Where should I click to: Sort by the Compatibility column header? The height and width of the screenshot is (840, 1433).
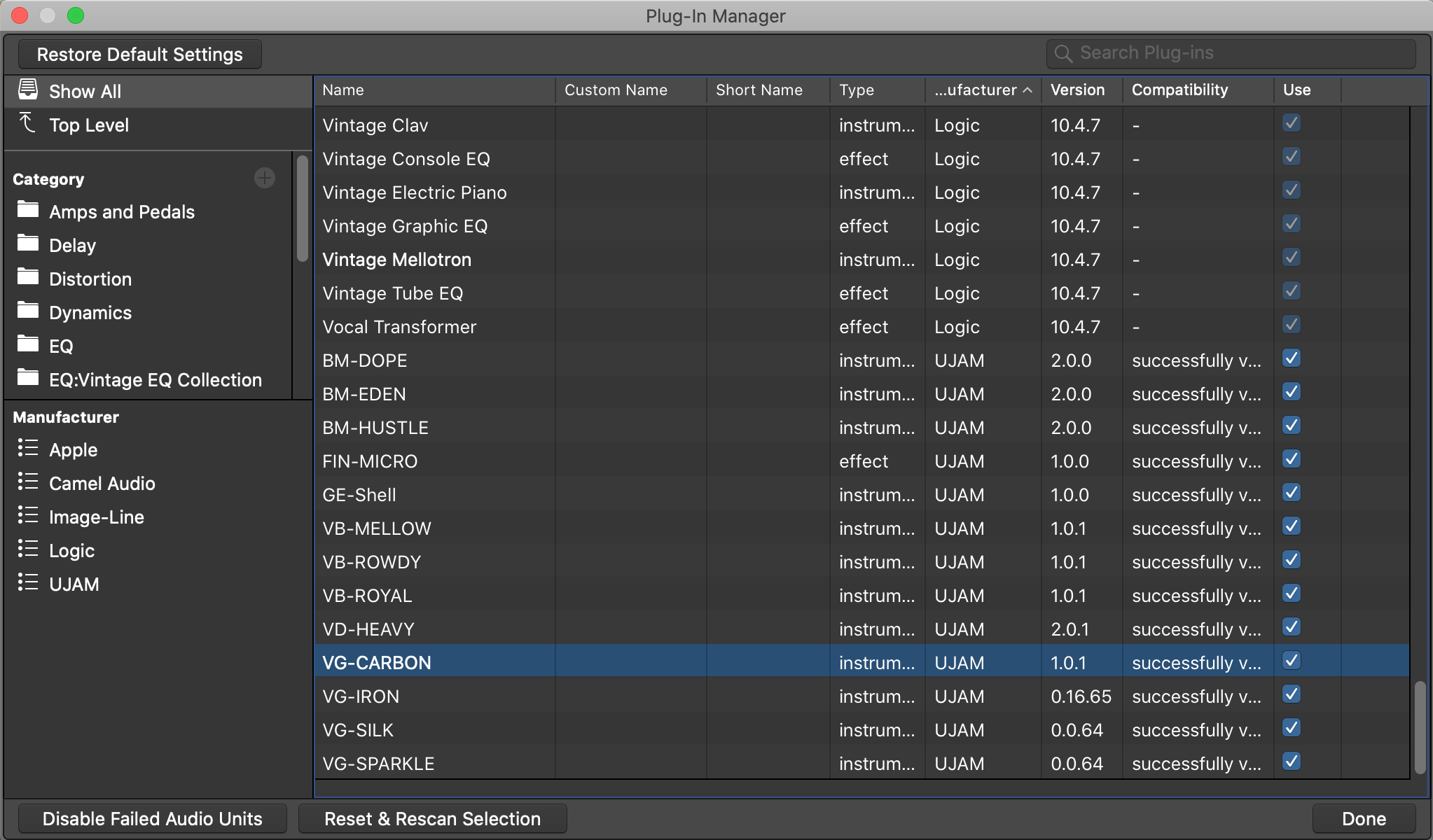[1198, 90]
